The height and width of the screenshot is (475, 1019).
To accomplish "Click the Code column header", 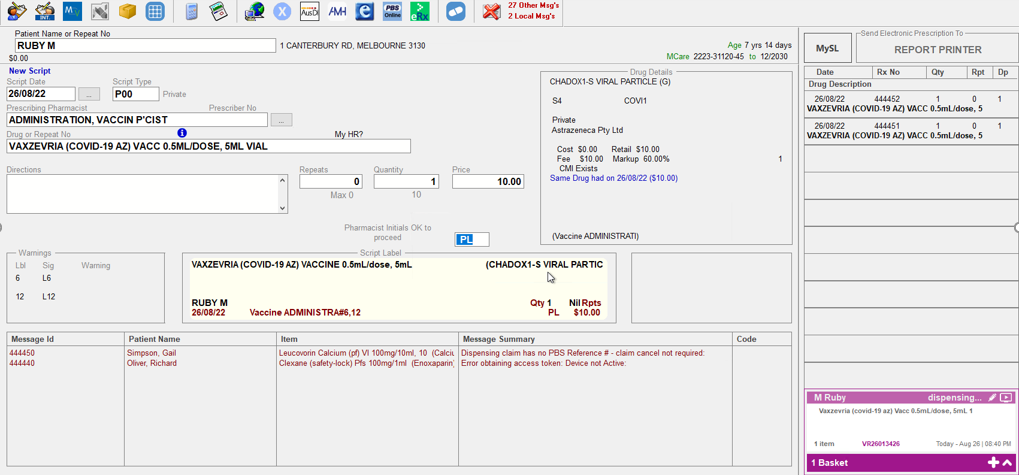I will (x=761, y=339).
